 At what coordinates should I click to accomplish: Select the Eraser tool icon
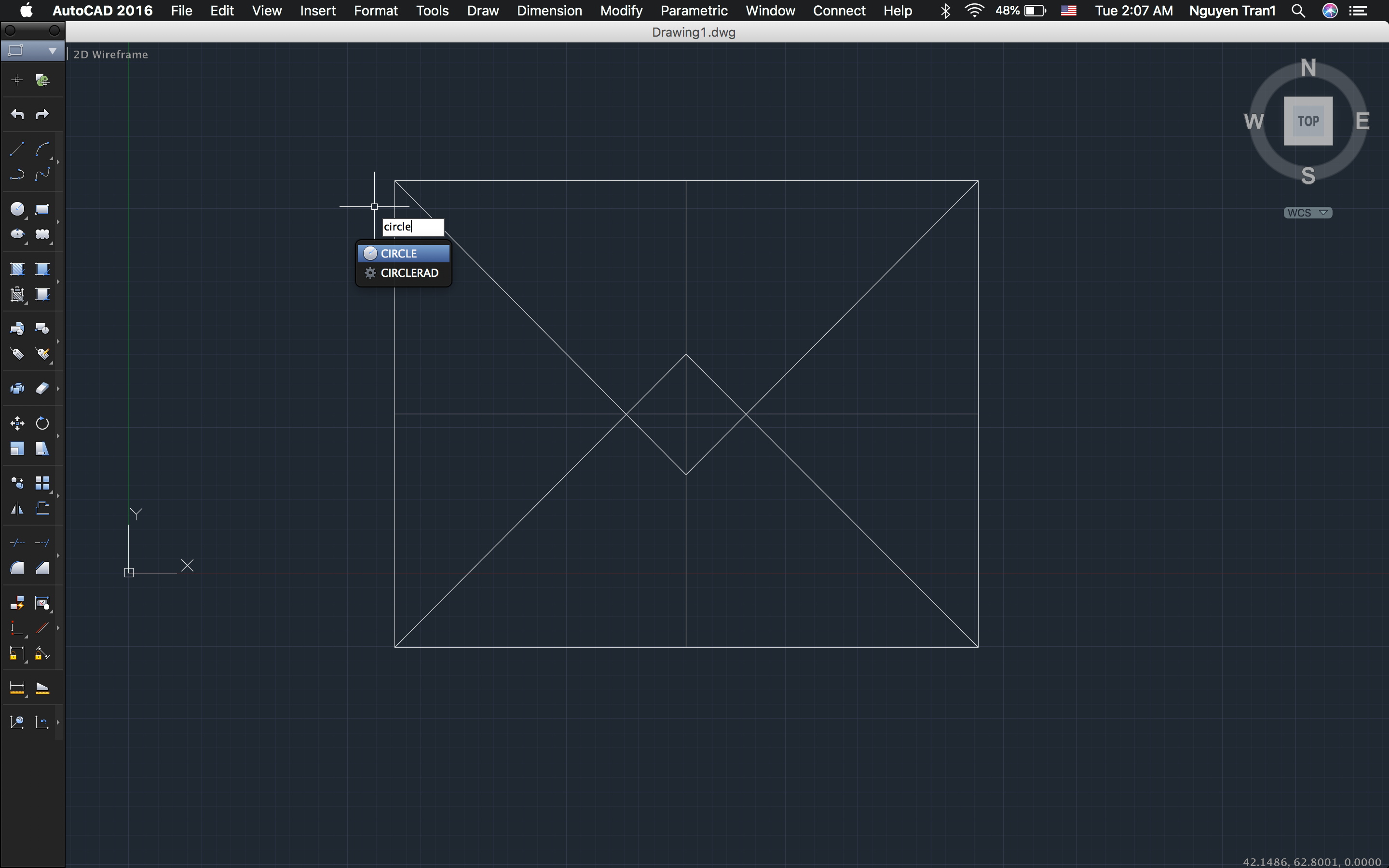pos(42,389)
